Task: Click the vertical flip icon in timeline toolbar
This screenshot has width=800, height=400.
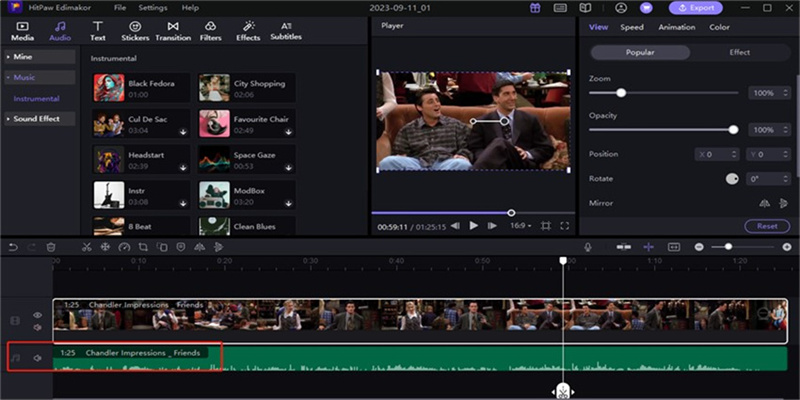Action: (218, 247)
